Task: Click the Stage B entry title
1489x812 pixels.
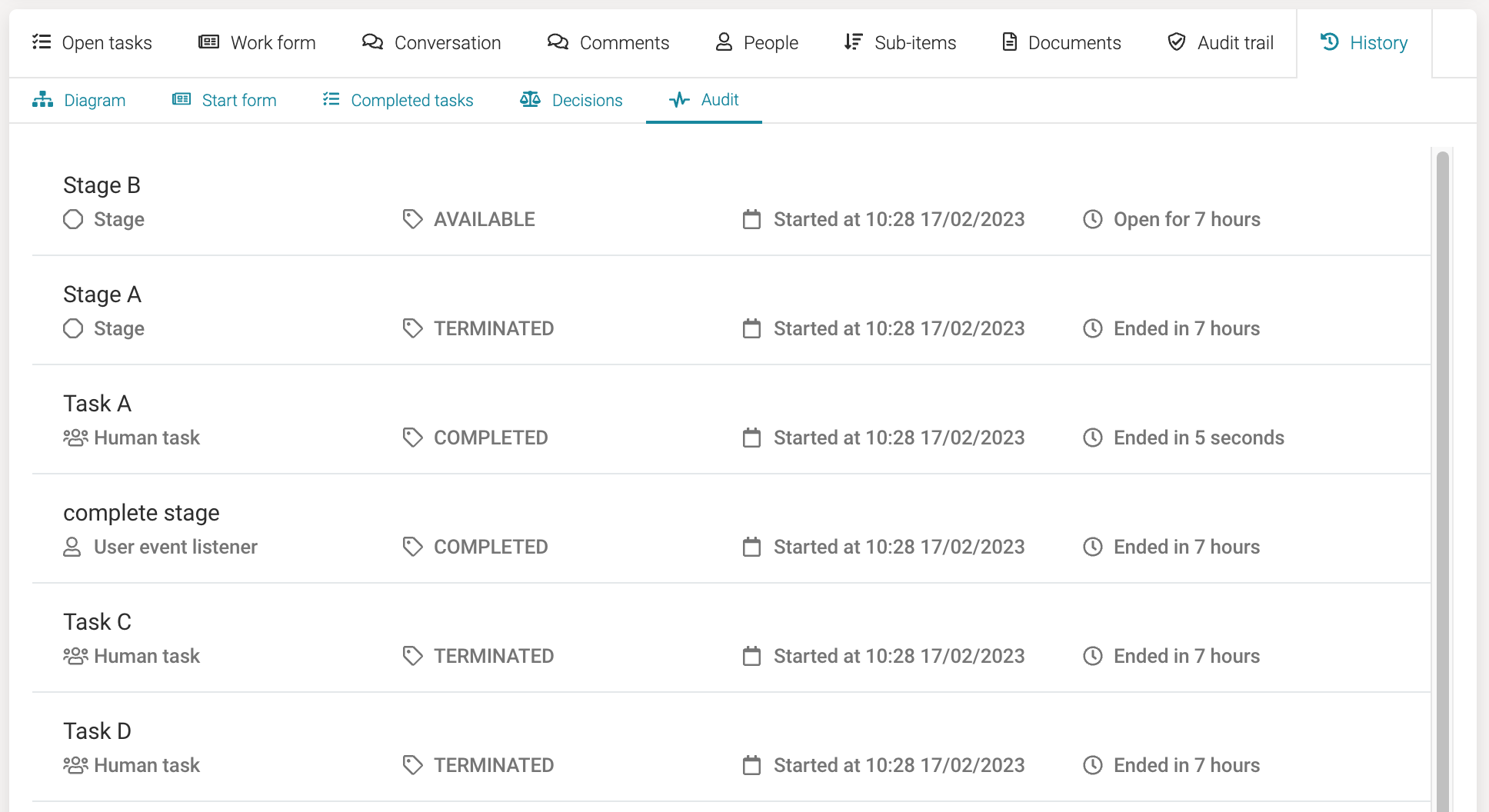Action: pos(102,185)
